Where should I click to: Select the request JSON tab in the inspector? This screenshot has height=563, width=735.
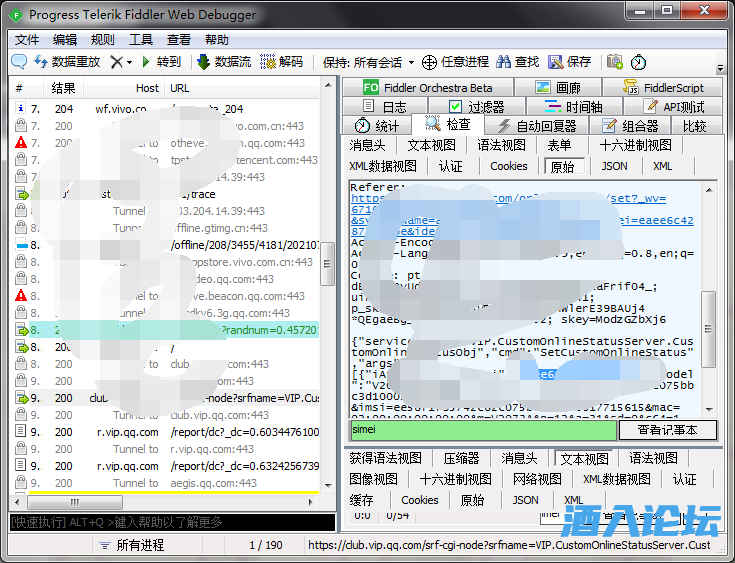coord(614,166)
